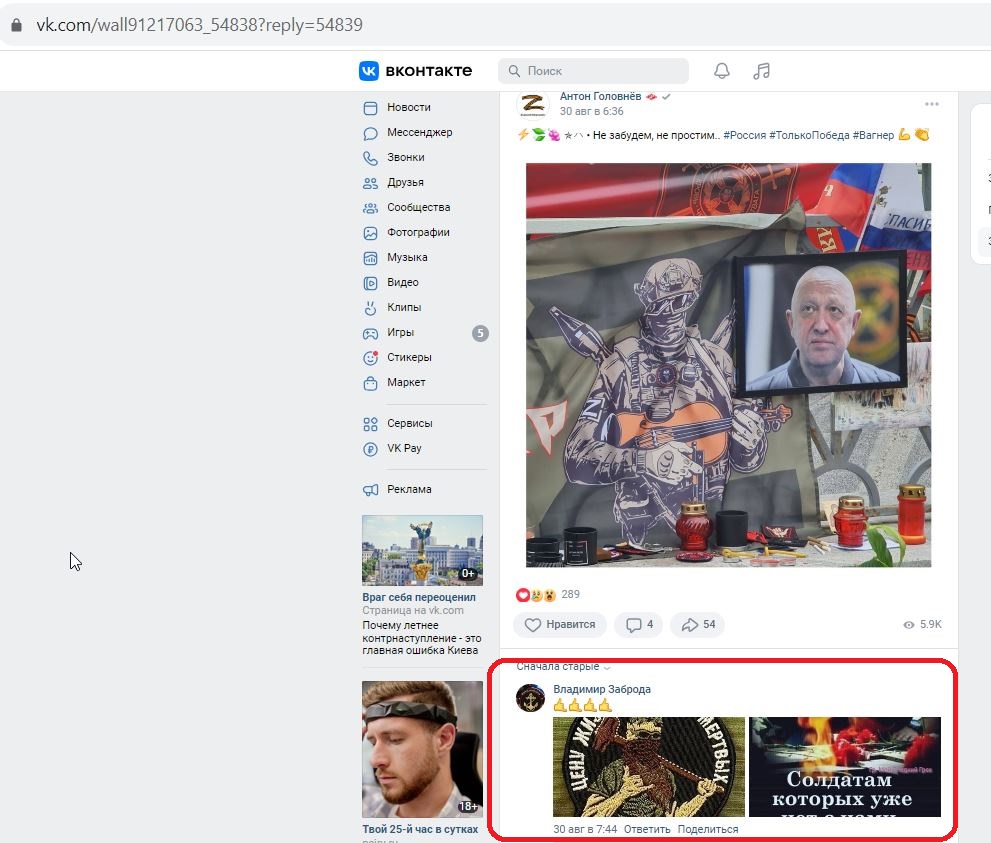Click the browser address bar URL

point(200,25)
